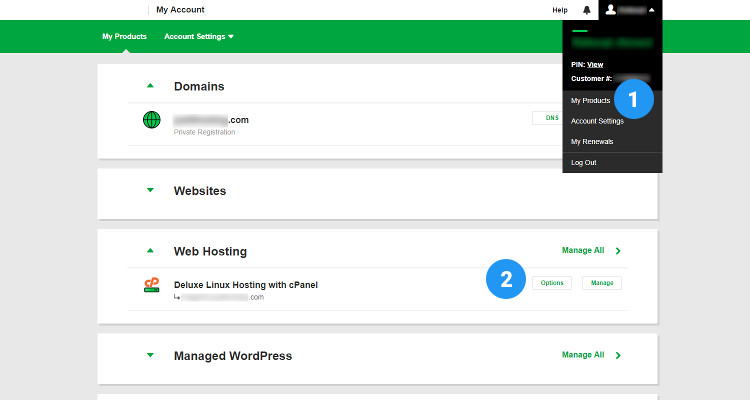
Task: Click the Private Registration label
Action: (x=204, y=132)
